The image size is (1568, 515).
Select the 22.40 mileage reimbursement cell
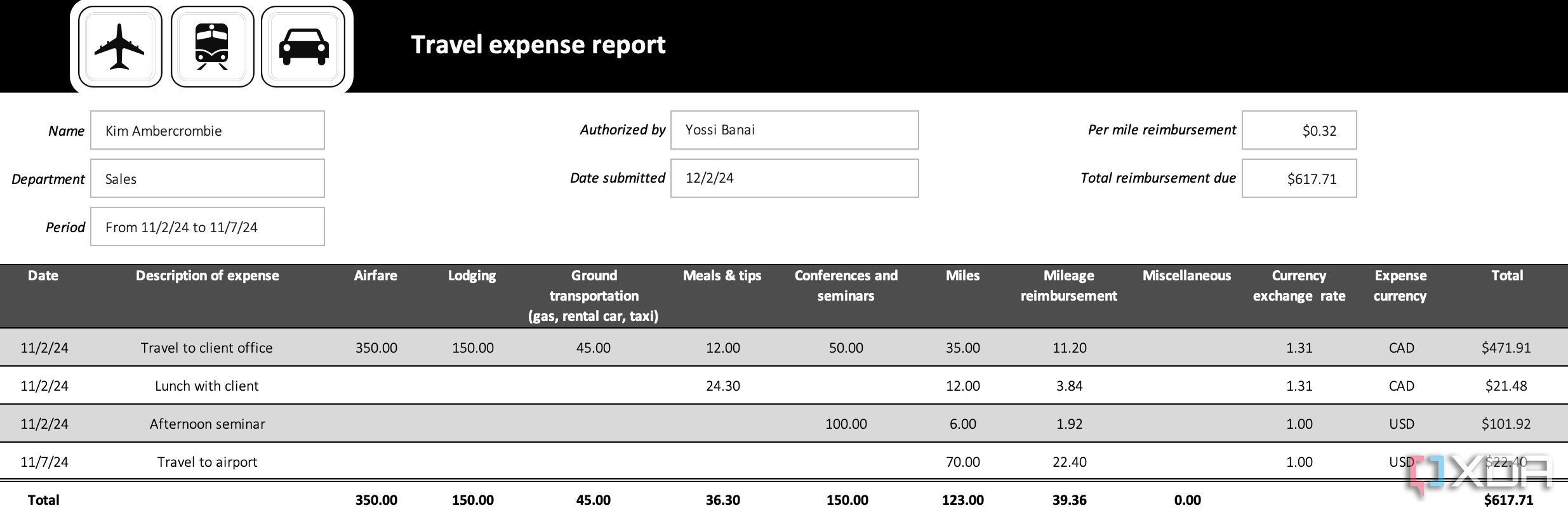click(x=1070, y=462)
